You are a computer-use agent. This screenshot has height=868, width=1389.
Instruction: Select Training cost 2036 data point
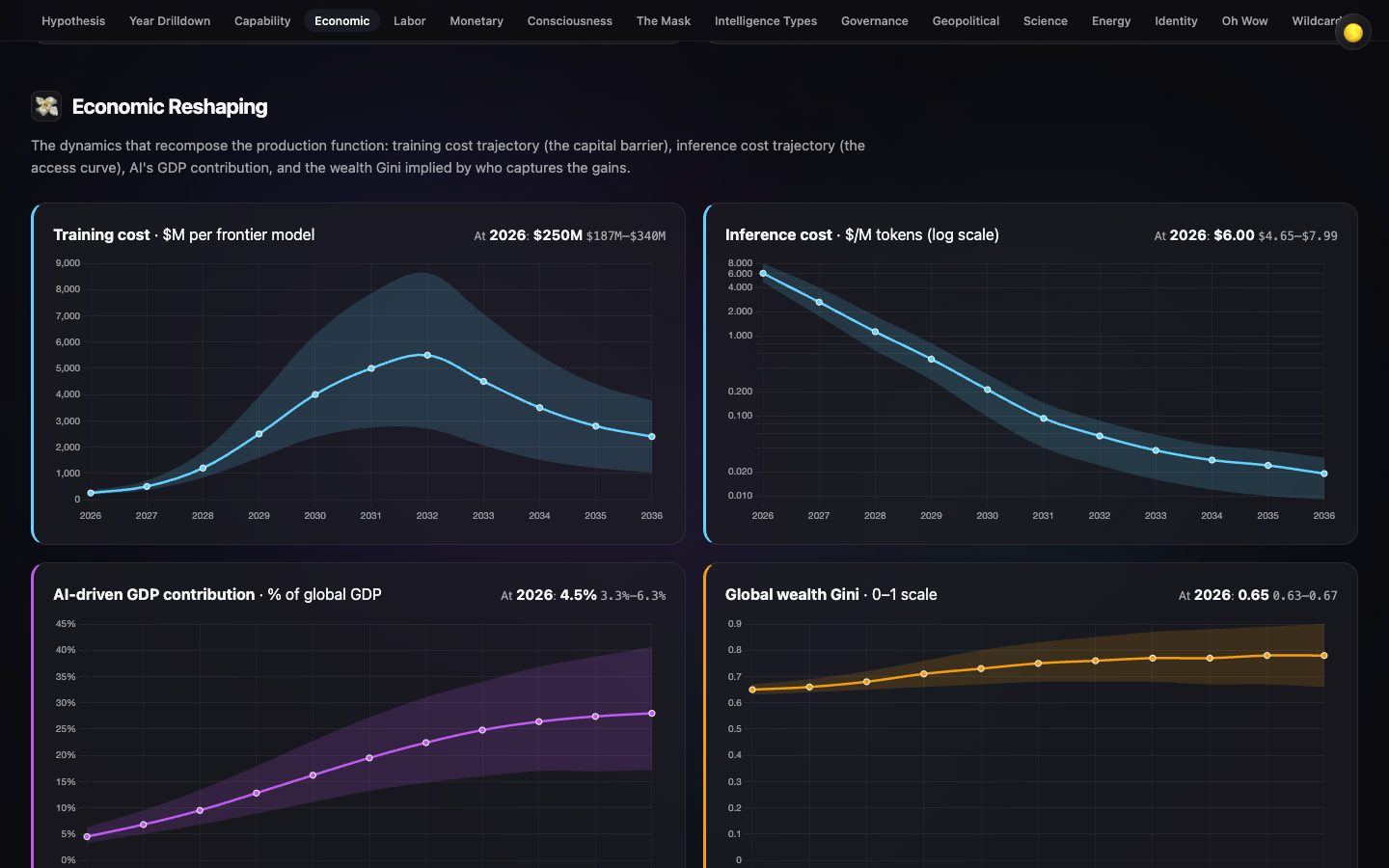pyautogui.click(x=652, y=437)
